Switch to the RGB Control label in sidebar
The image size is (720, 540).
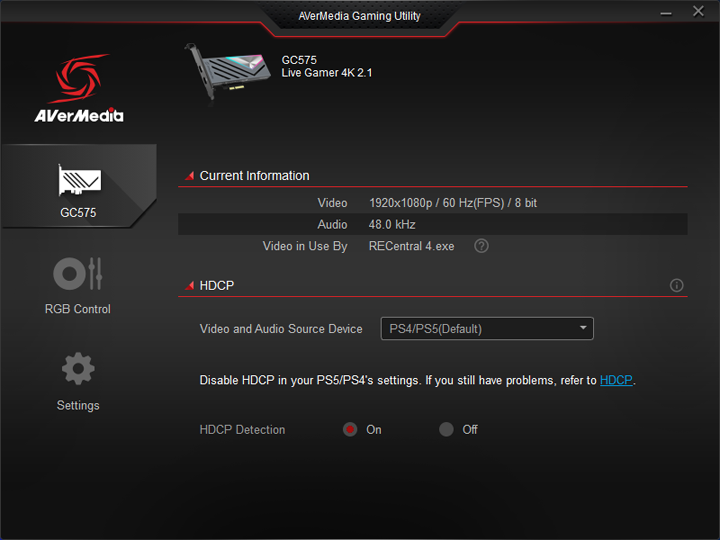(x=78, y=309)
